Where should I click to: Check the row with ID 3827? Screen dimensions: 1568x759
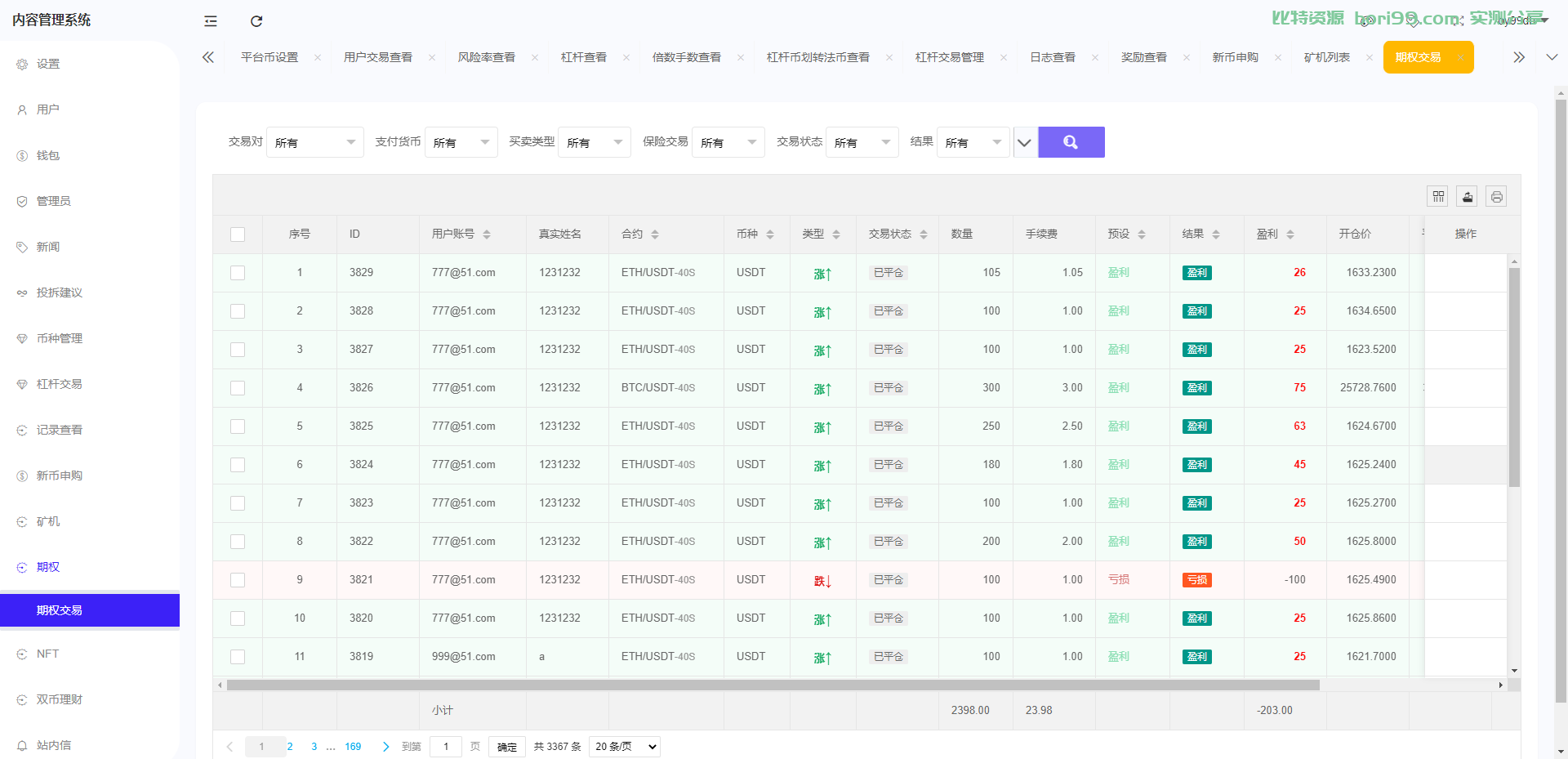238,350
